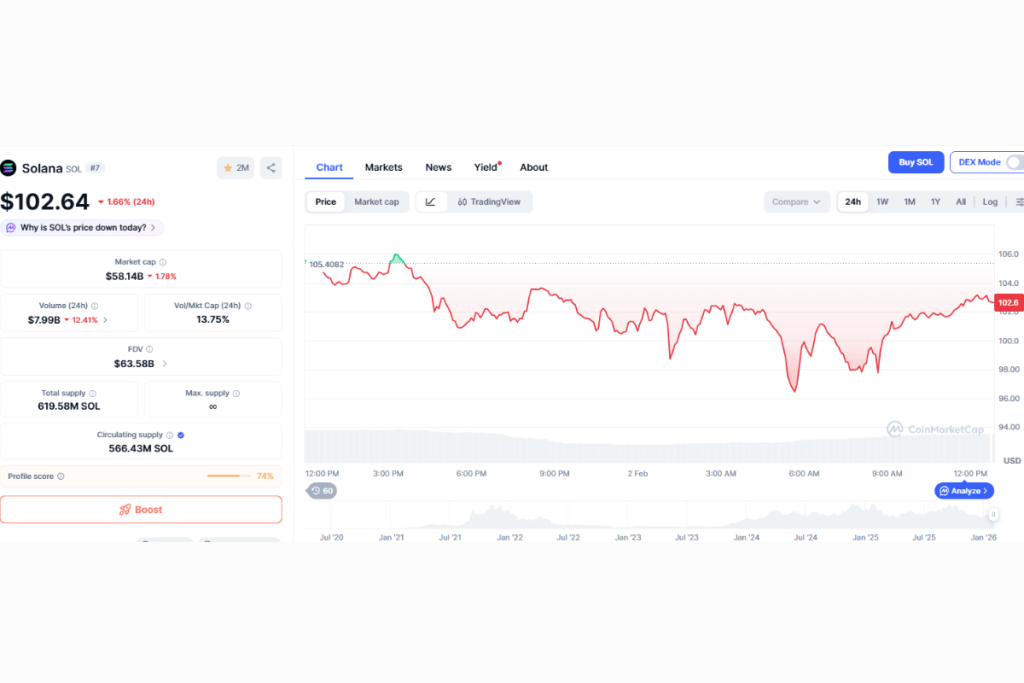Toggle the DEX Mode switch
This screenshot has width=1024, height=683.
[x=1014, y=162]
